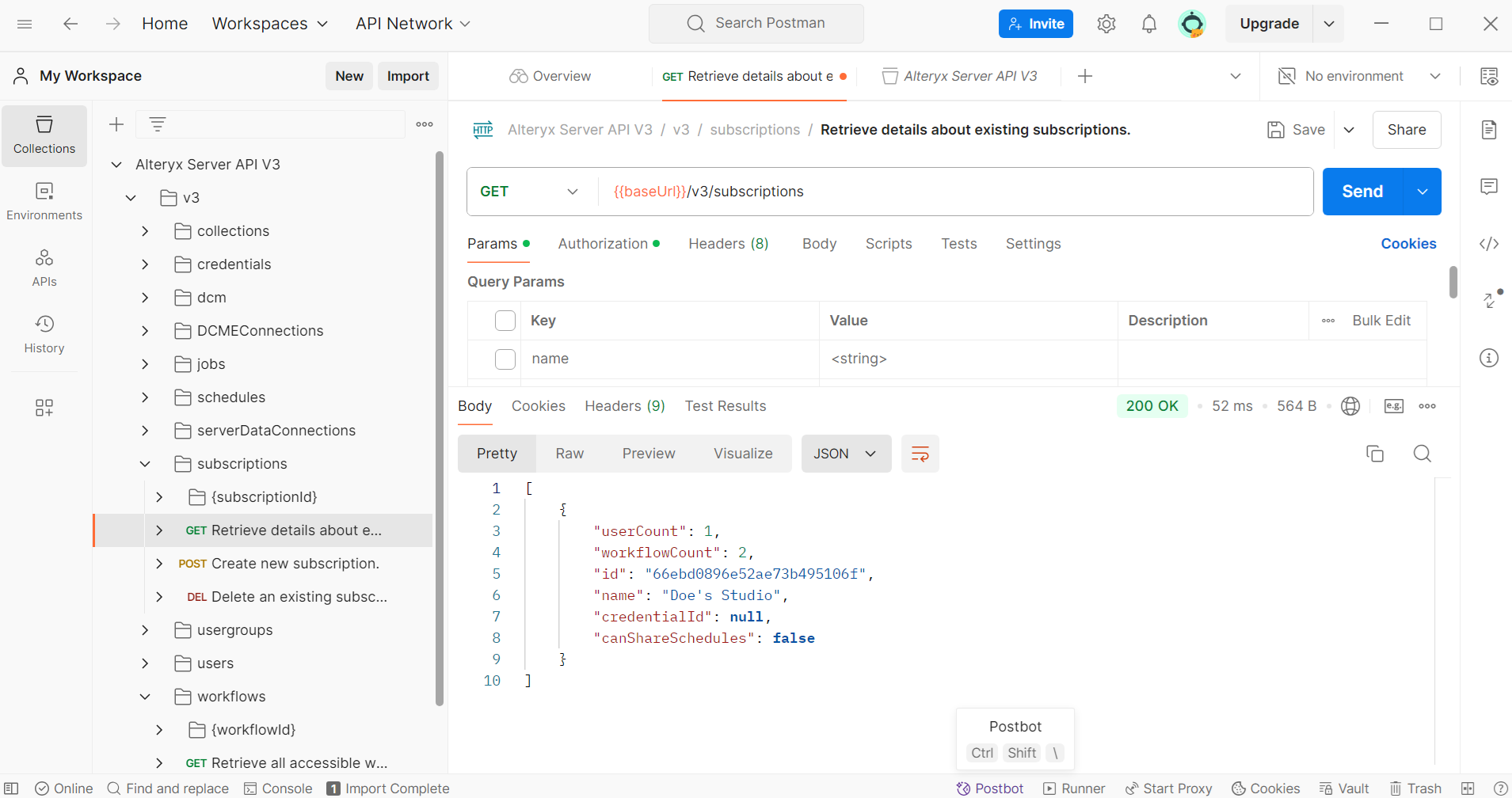Expand the collections folder in tree

click(x=145, y=231)
